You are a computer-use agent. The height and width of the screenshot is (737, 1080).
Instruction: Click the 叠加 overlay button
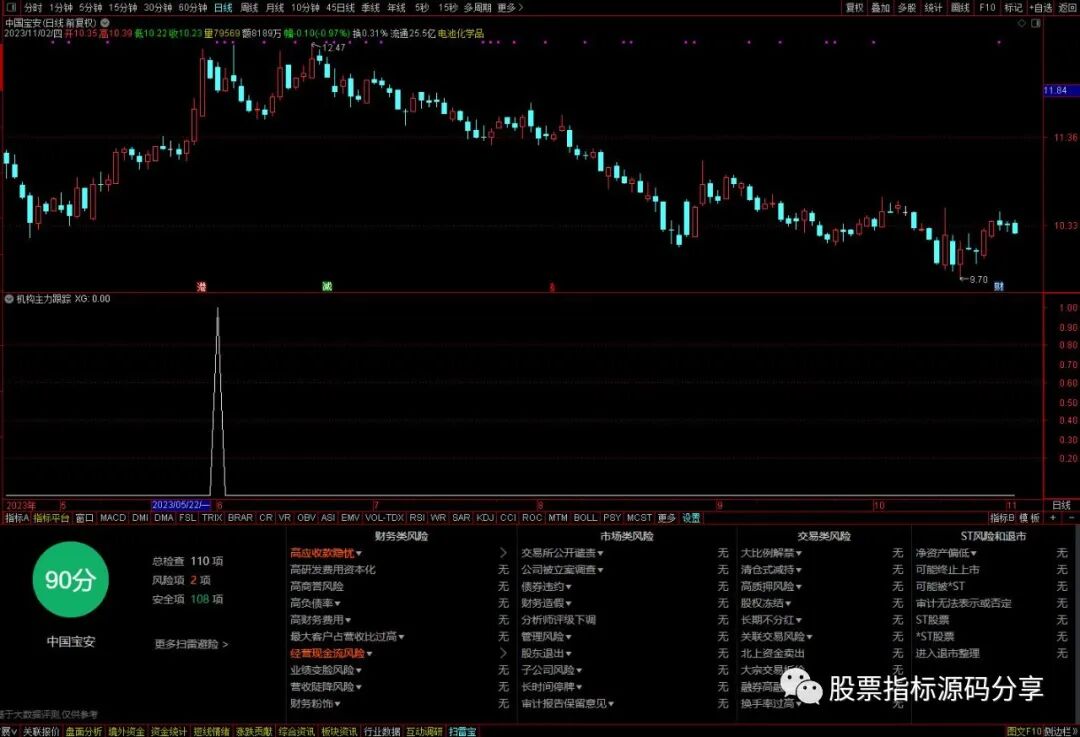(881, 8)
